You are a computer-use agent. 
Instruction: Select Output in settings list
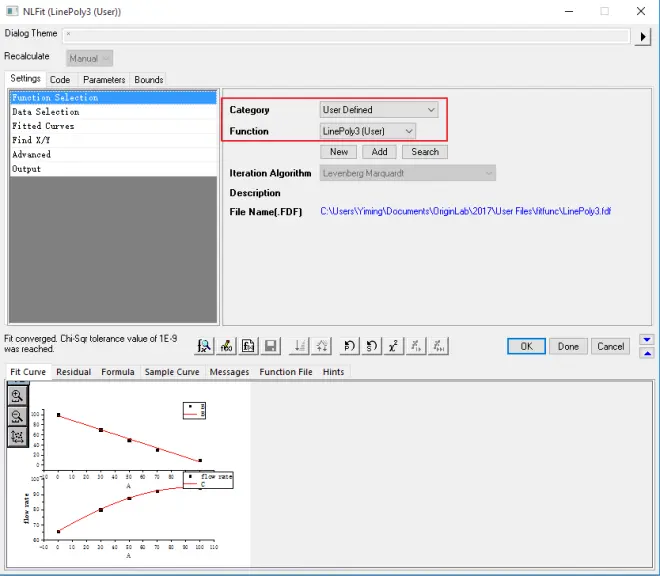113,168
